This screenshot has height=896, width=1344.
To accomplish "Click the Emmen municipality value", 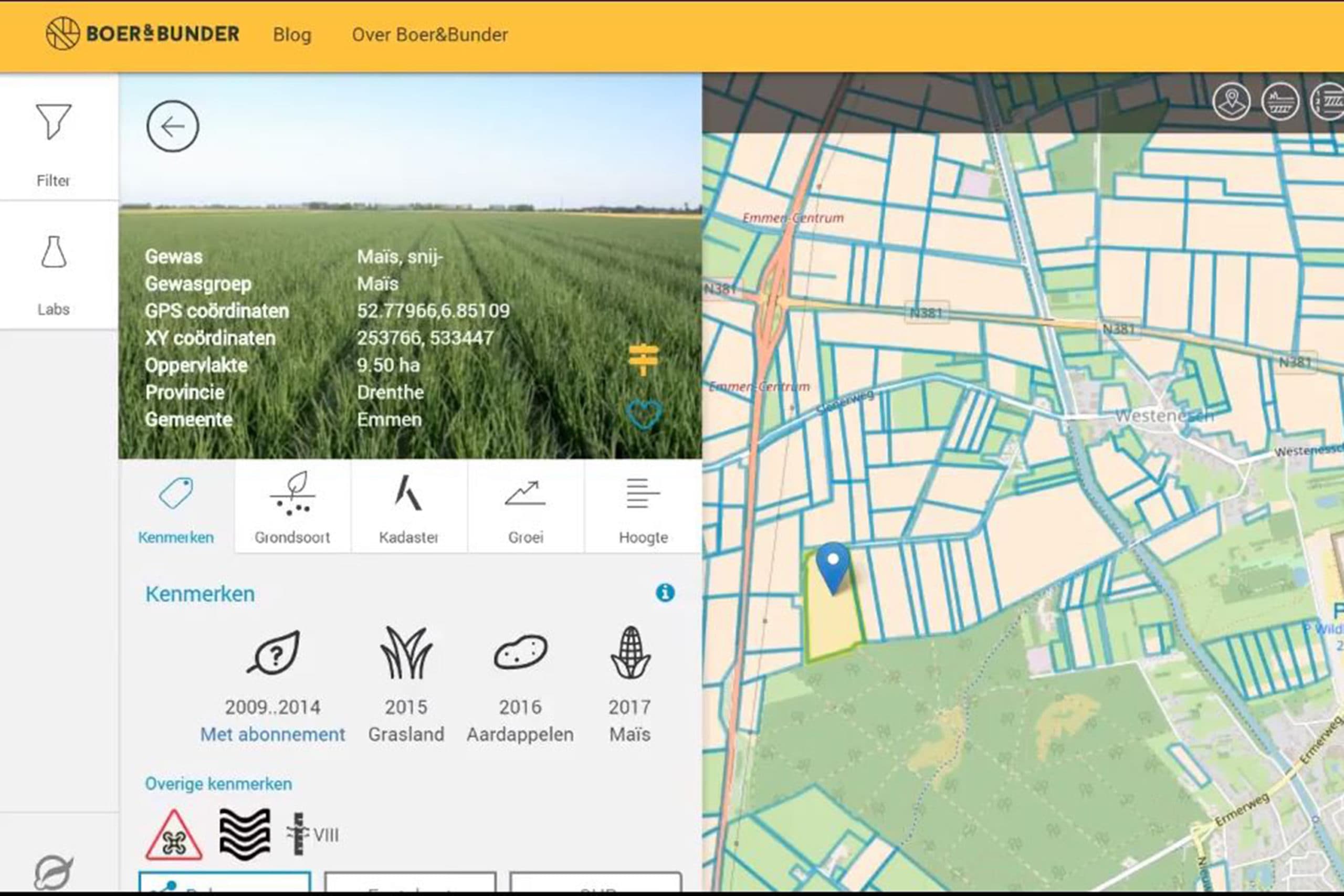I will point(389,419).
